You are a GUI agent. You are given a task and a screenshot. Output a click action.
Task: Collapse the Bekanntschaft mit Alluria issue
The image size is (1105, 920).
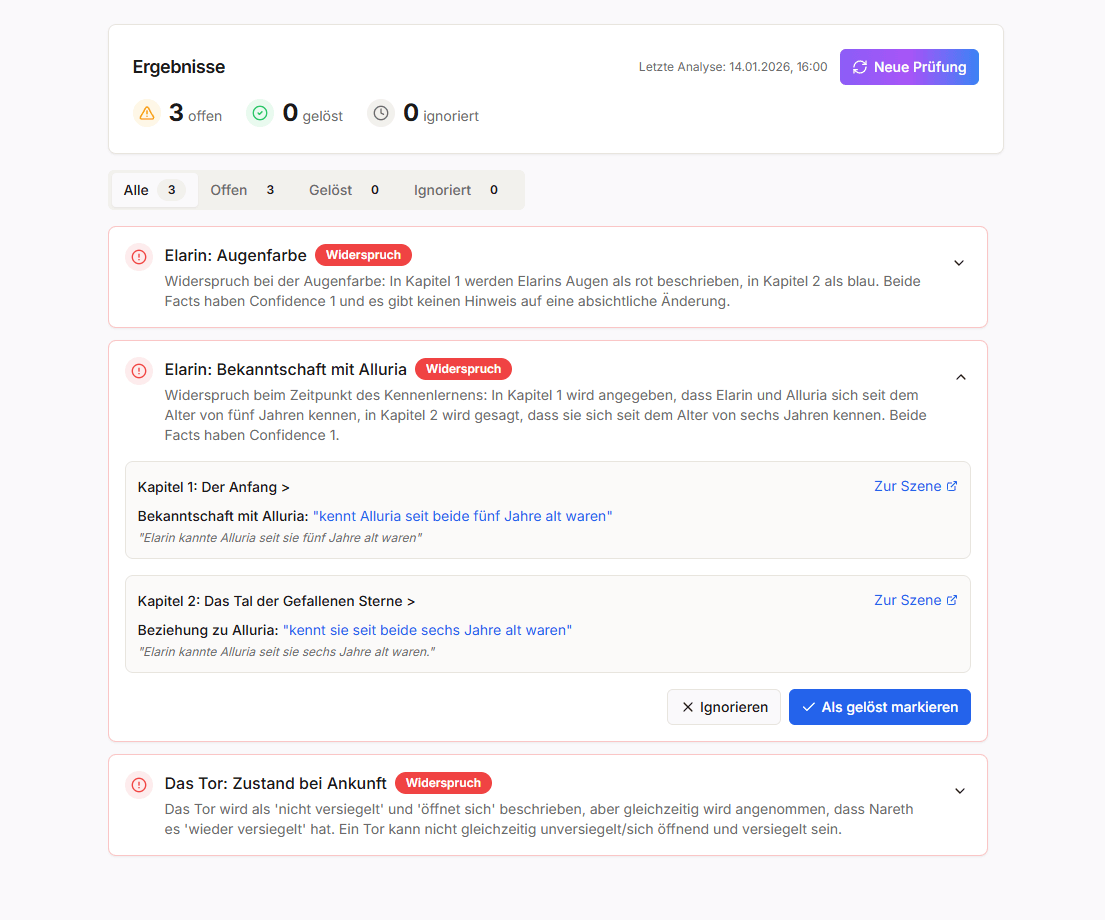pos(960,377)
